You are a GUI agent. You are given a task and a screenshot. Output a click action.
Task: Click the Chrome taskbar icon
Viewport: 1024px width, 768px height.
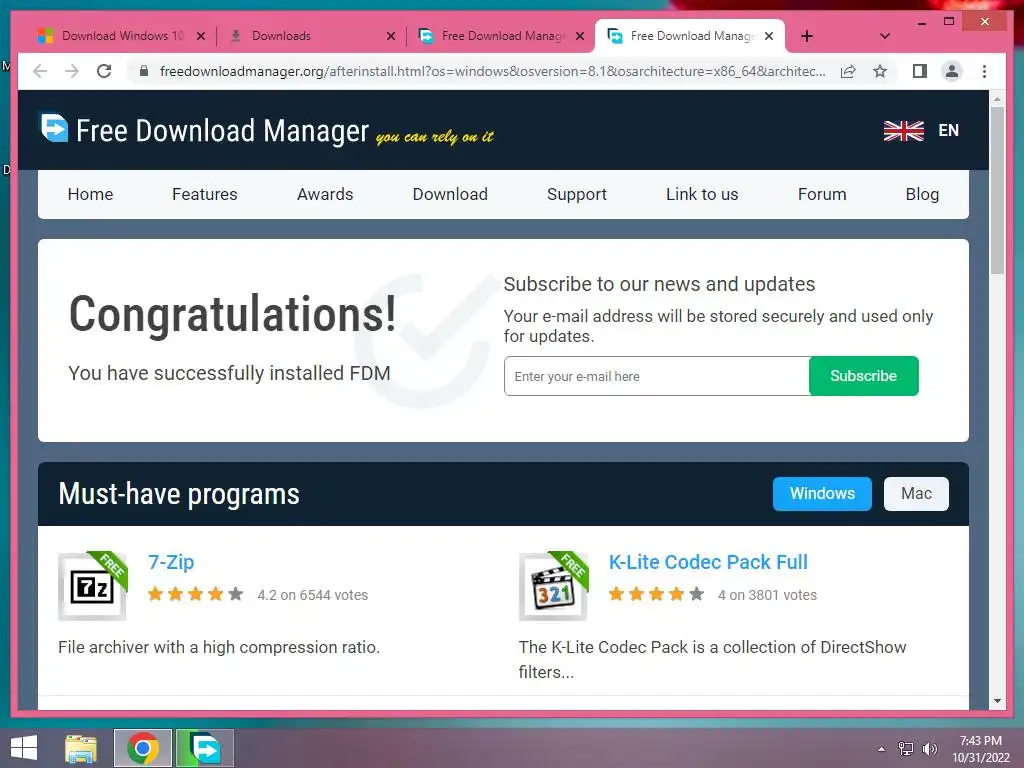tap(143, 748)
